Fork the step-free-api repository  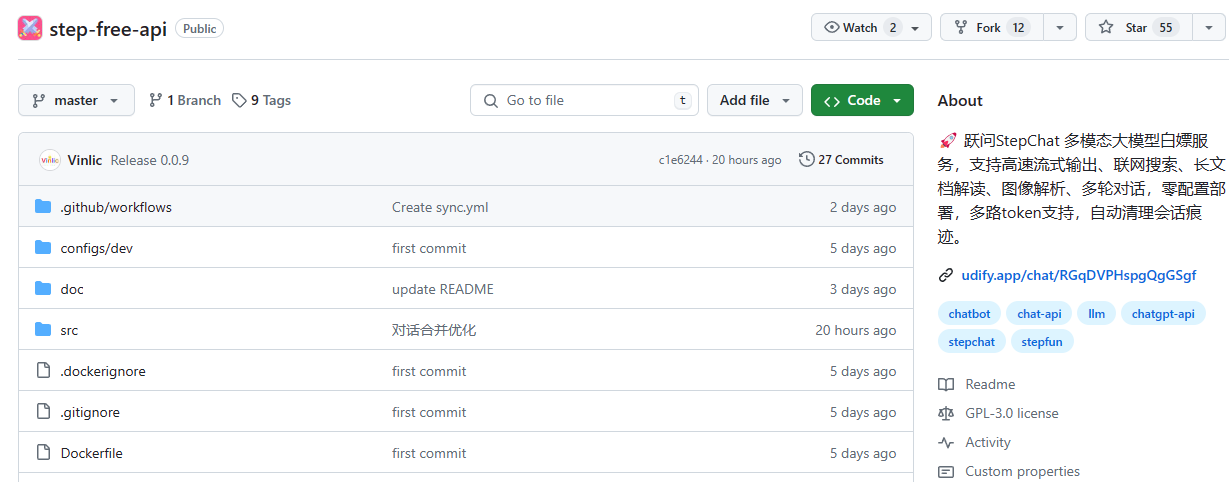pyautogui.click(x=990, y=28)
